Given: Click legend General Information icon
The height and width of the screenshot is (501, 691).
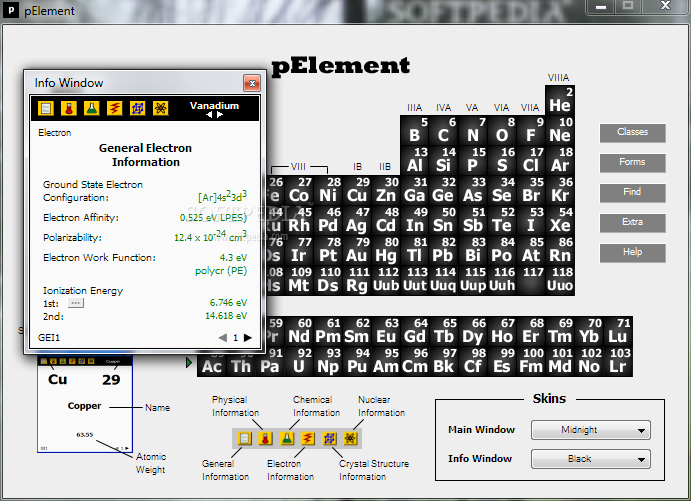Looking at the screenshot, I should [x=245, y=438].
